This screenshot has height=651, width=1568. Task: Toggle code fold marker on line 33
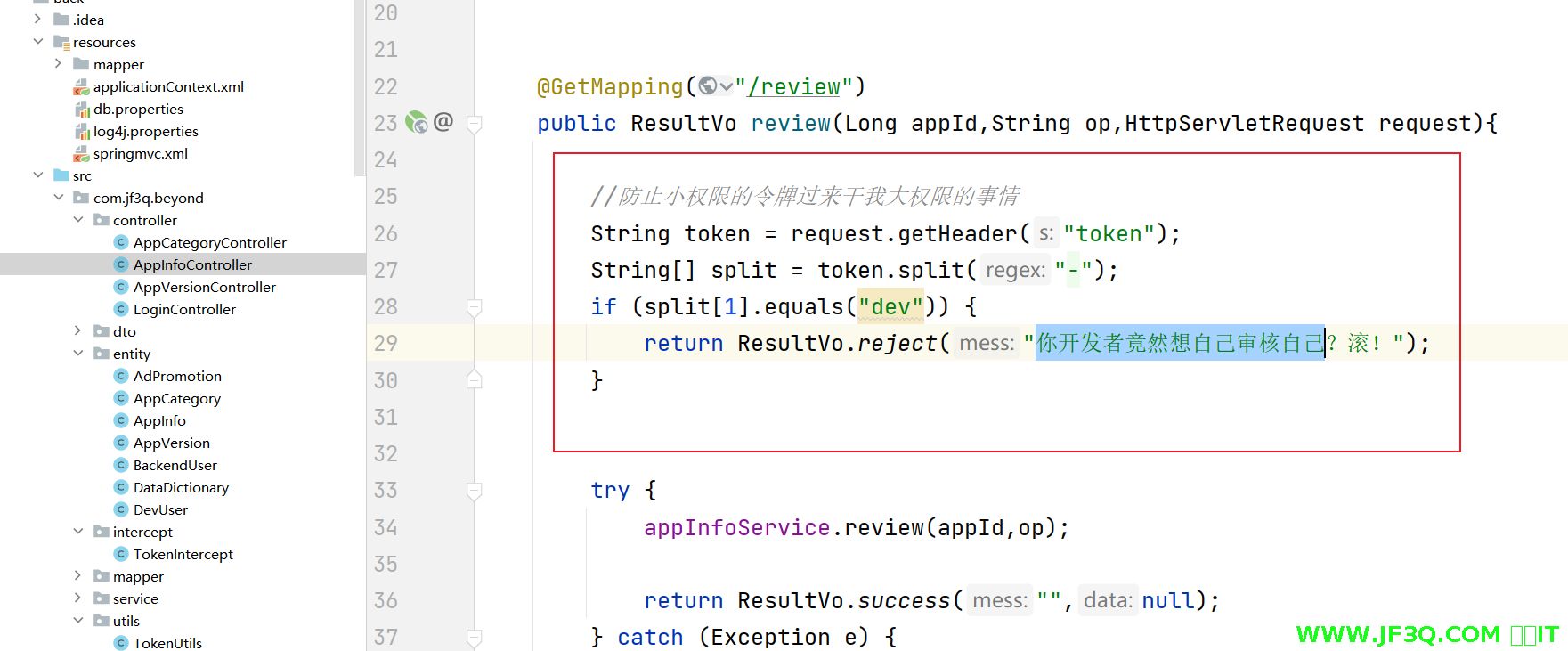coord(475,491)
